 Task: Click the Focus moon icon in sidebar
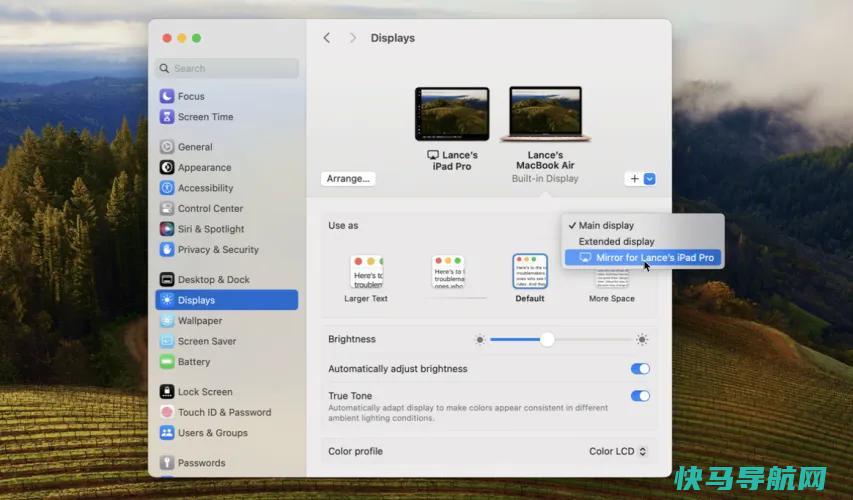tap(167, 96)
